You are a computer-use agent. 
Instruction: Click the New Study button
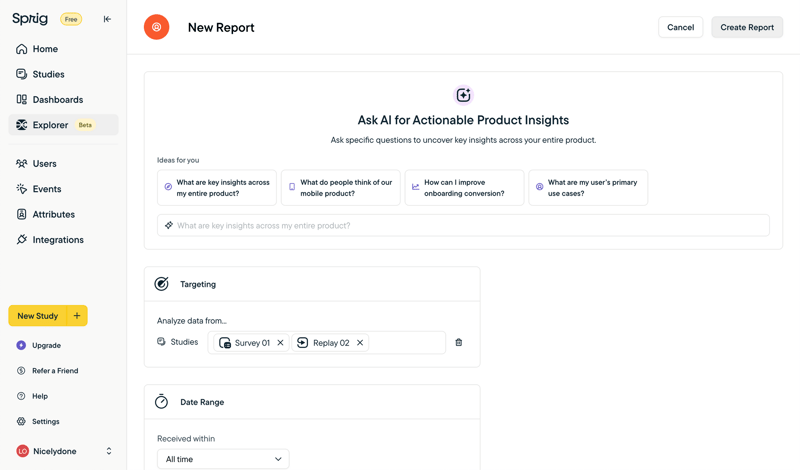38,316
